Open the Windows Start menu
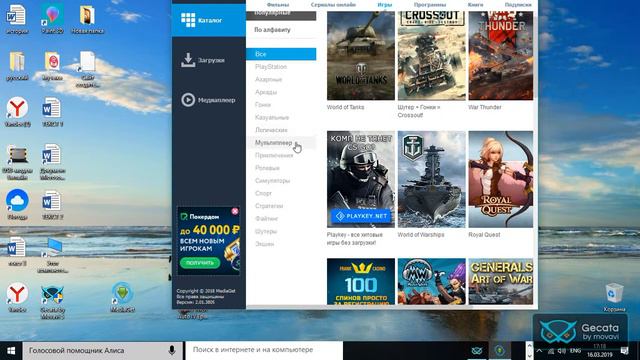Screen dimensions: 640x360 (x=11, y=351)
